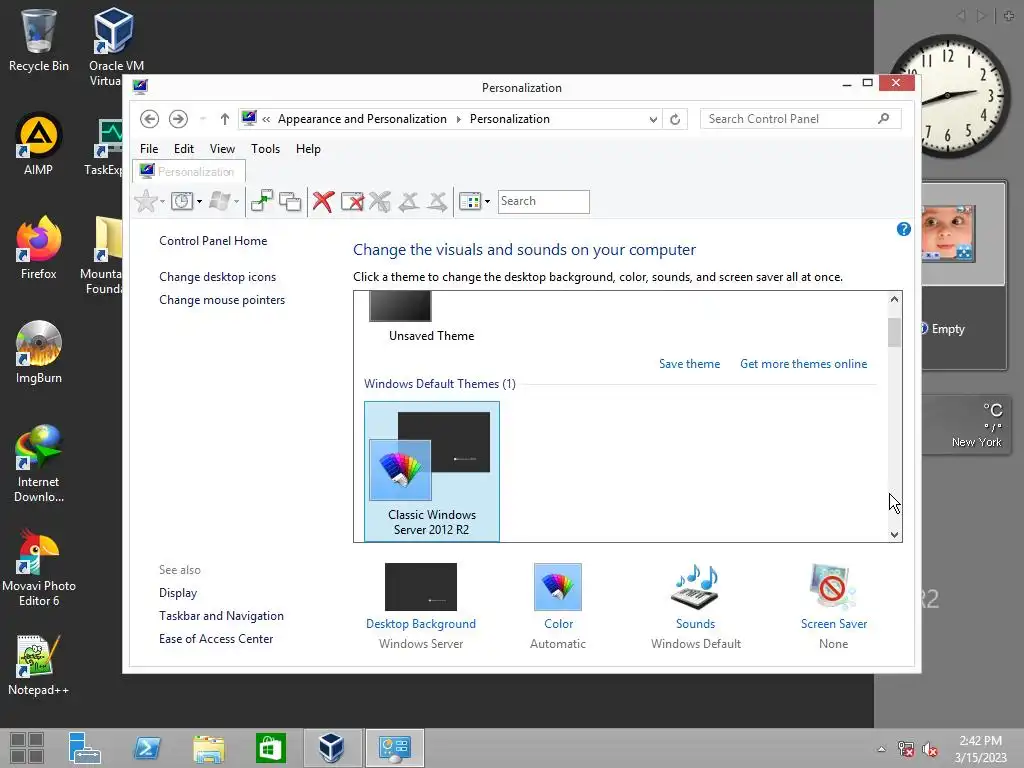Click the Search Control Panel magnifier icon
1024x768 pixels.
pyautogui.click(x=884, y=118)
